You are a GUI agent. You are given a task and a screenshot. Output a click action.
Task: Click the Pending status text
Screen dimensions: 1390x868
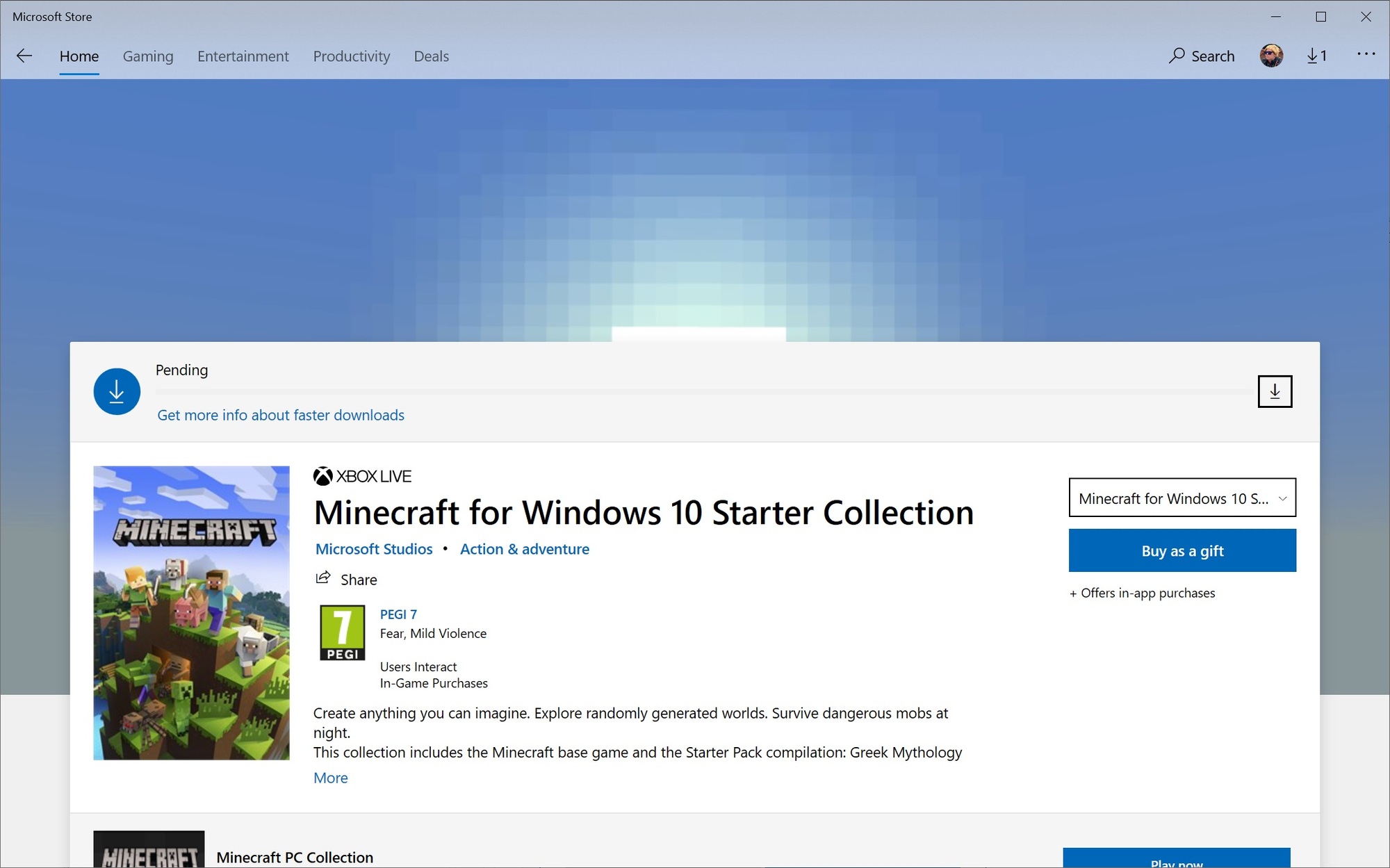[x=181, y=370]
